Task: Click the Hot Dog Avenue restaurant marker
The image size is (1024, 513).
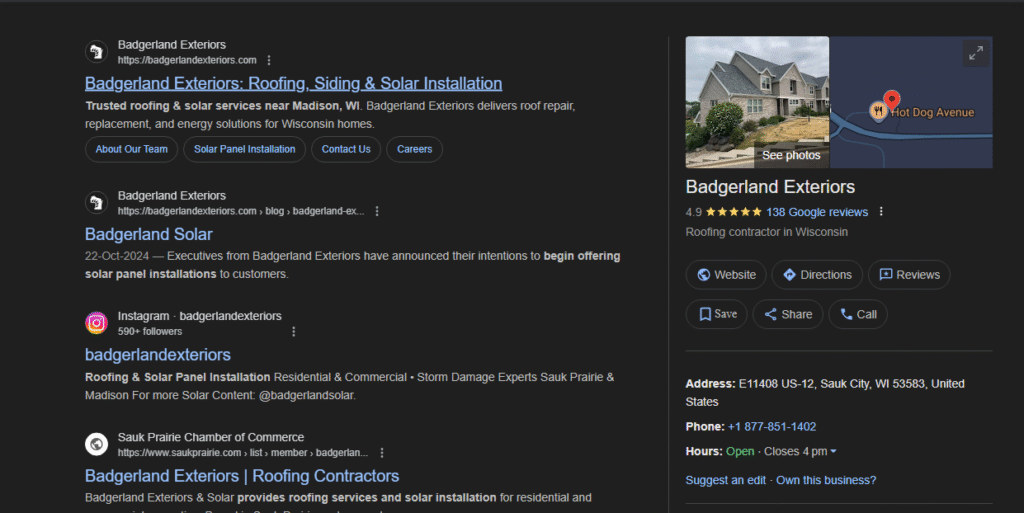Action: coord(878,111)
